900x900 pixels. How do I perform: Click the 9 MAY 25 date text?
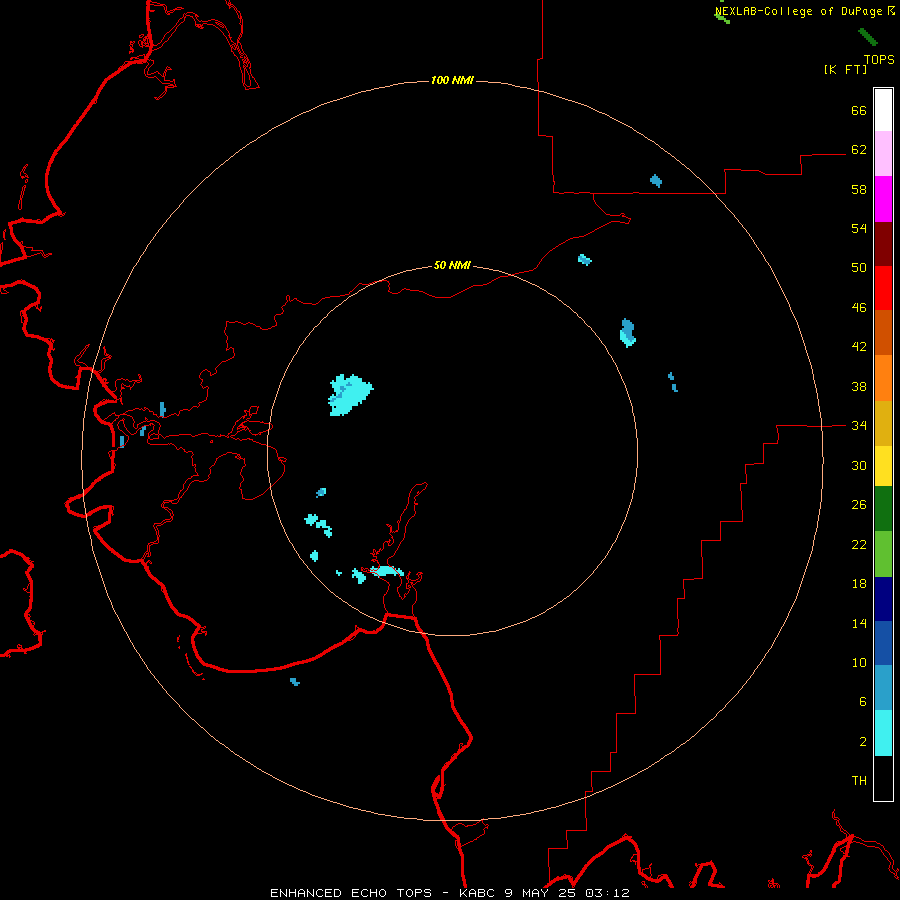[x=542, y=893]
